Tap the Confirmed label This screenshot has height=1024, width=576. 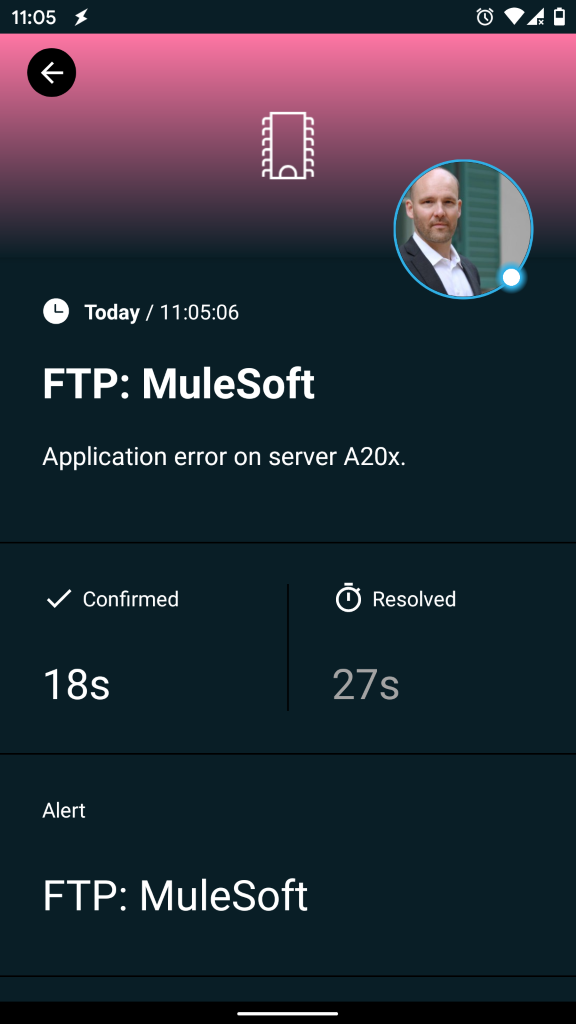[131, 599]
